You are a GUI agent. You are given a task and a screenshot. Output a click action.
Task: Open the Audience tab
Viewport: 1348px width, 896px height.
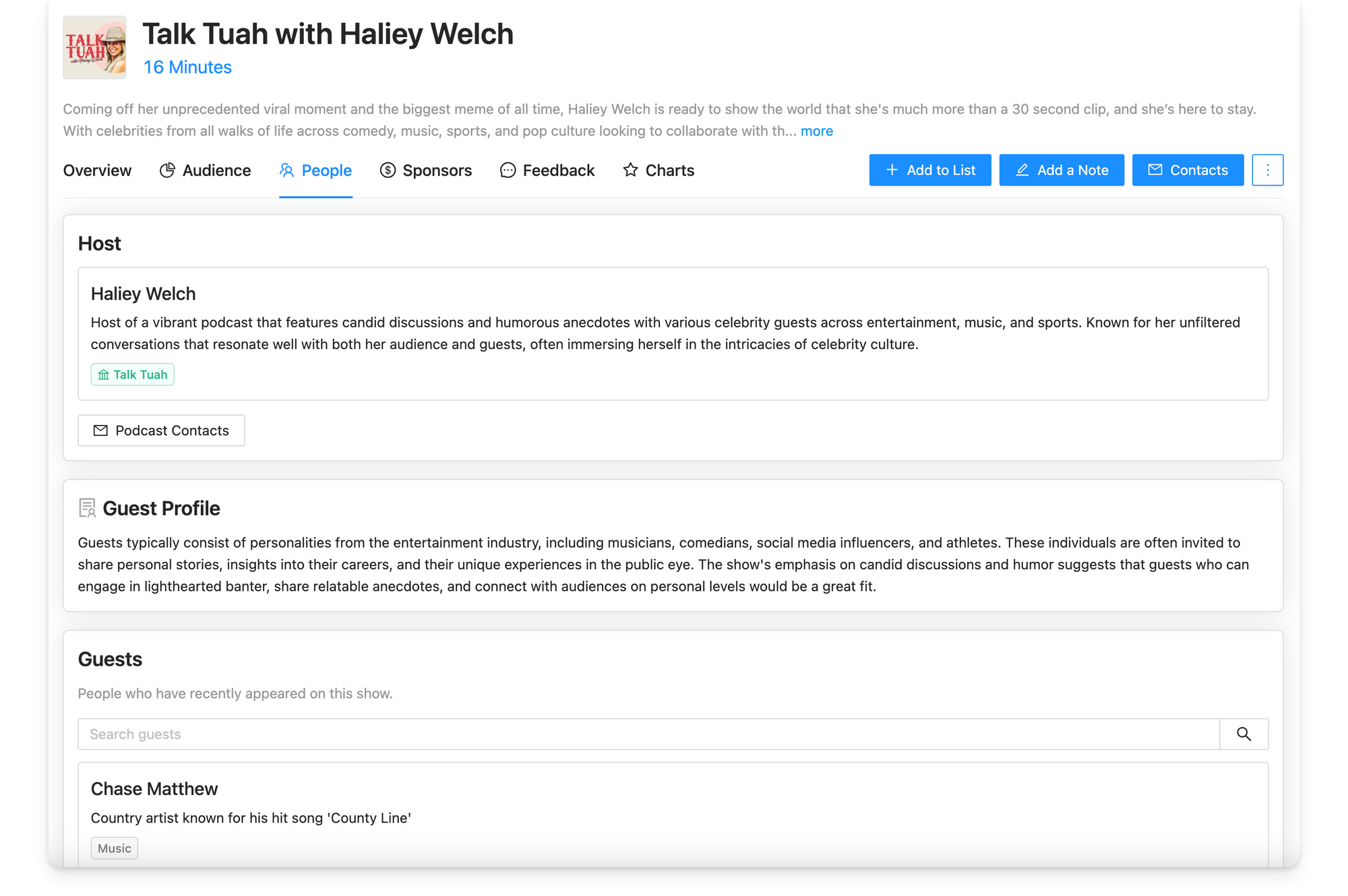point(205,170)
